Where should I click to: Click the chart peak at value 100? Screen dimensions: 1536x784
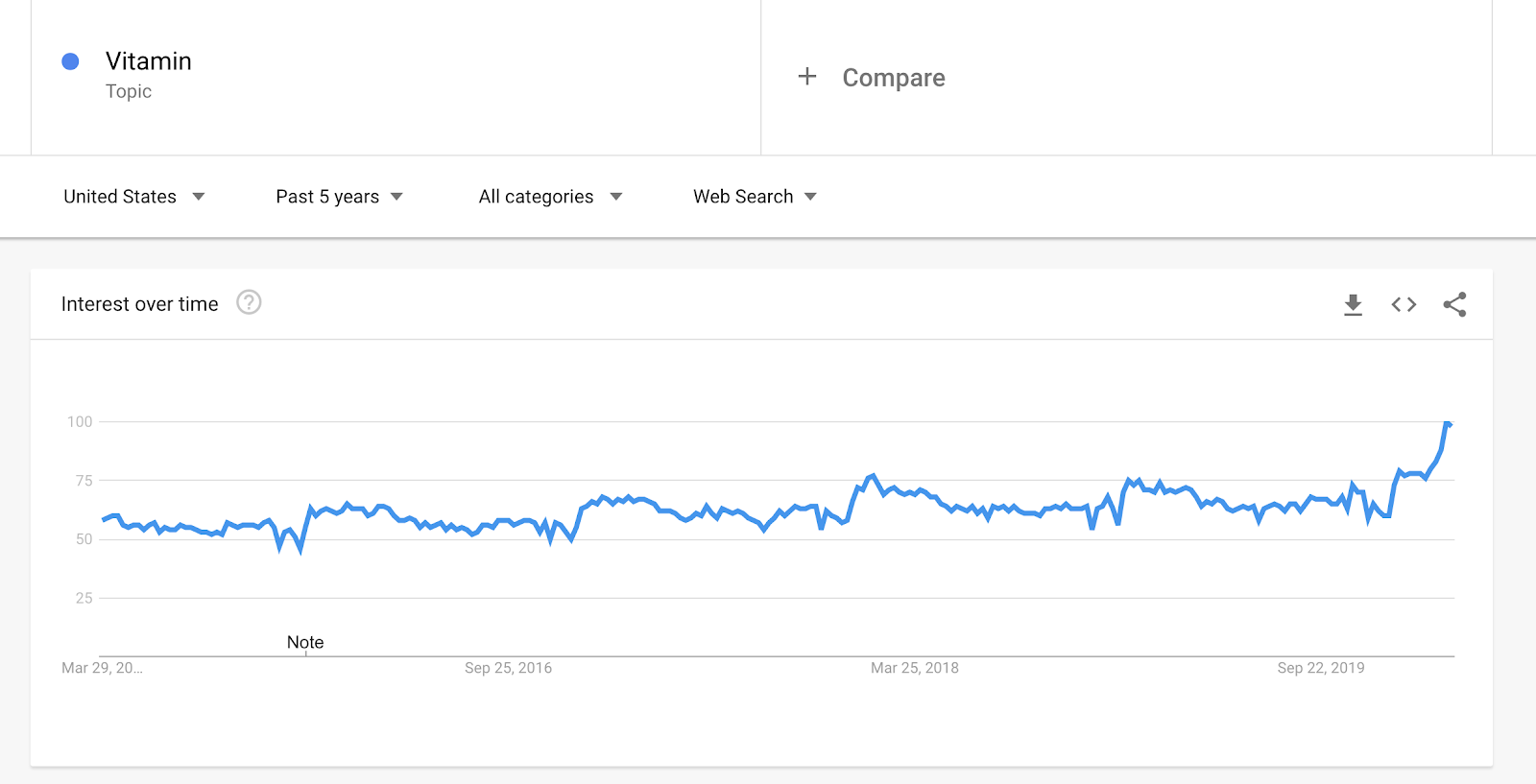(1448, 423)
